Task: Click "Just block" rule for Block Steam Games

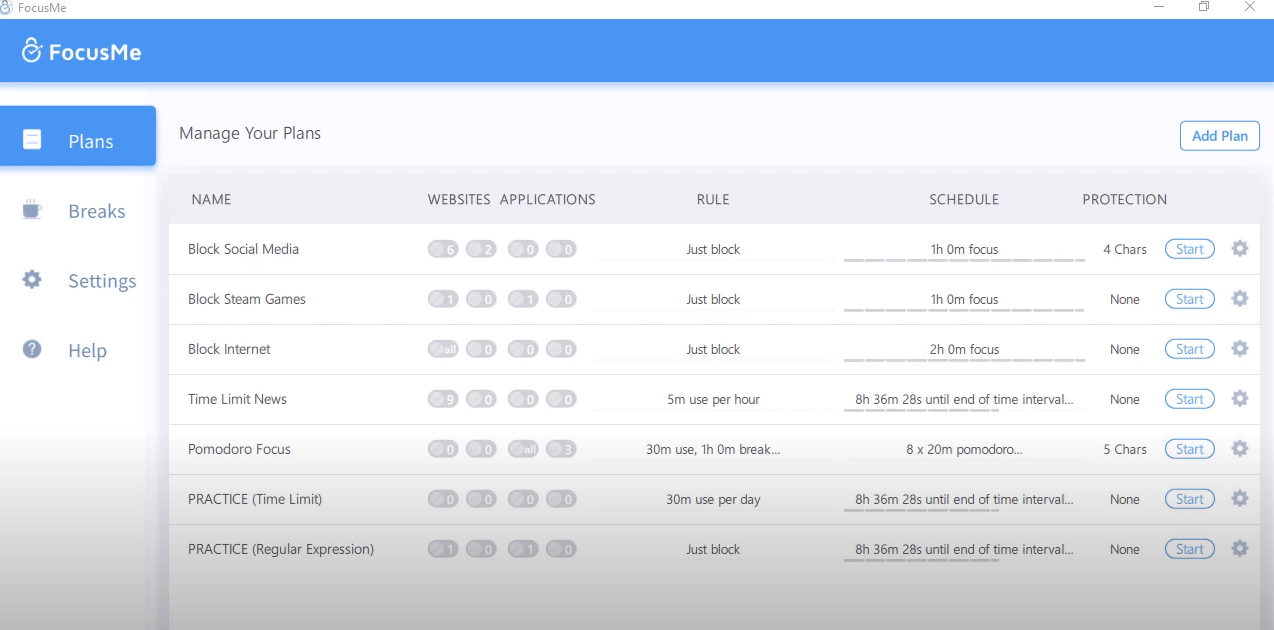Action: pos(713,299)
